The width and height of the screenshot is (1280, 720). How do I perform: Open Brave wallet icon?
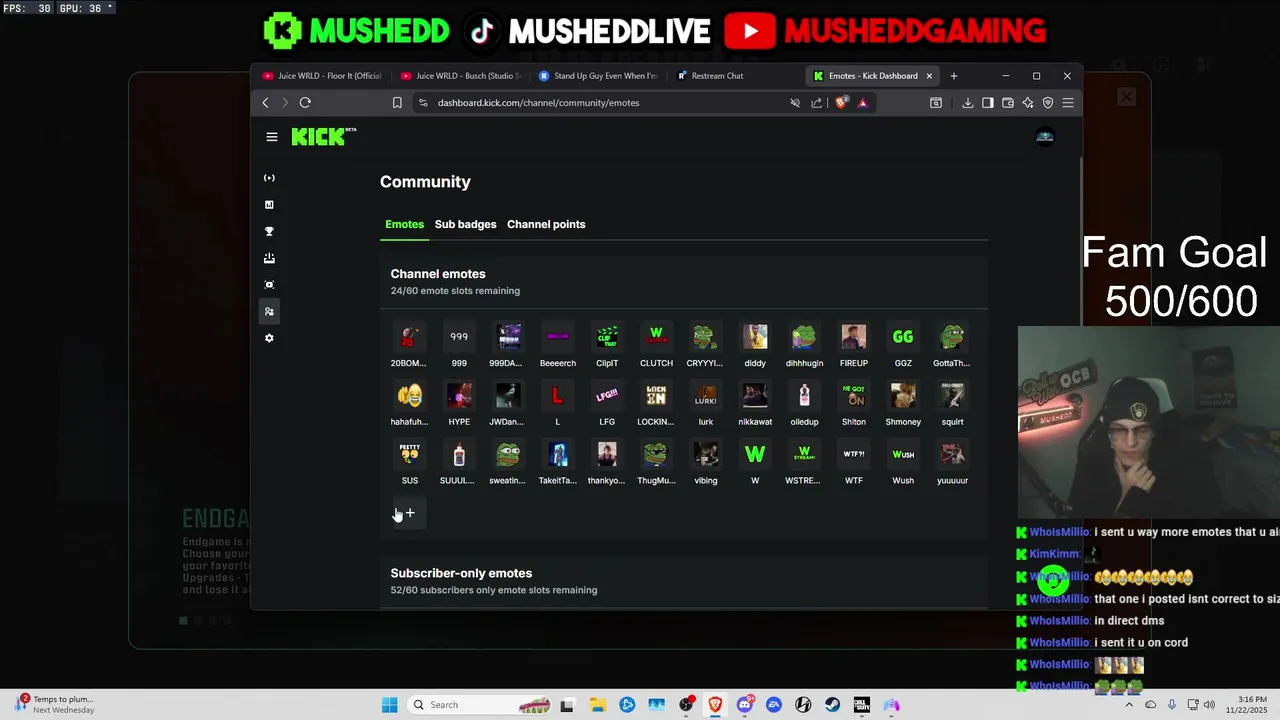(1008, 102)
